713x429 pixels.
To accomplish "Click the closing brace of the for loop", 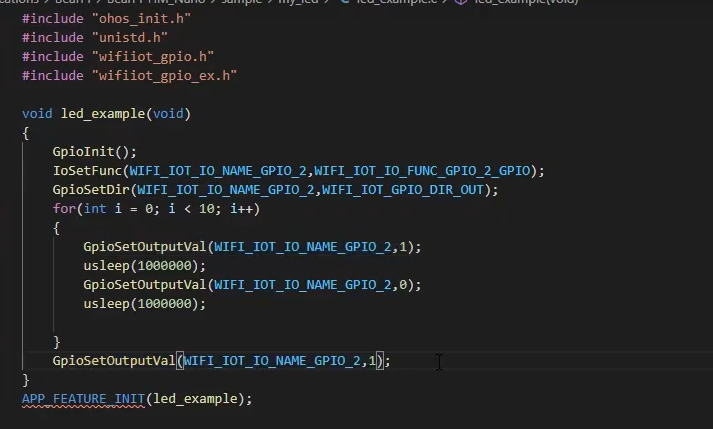I will [56, 342].
